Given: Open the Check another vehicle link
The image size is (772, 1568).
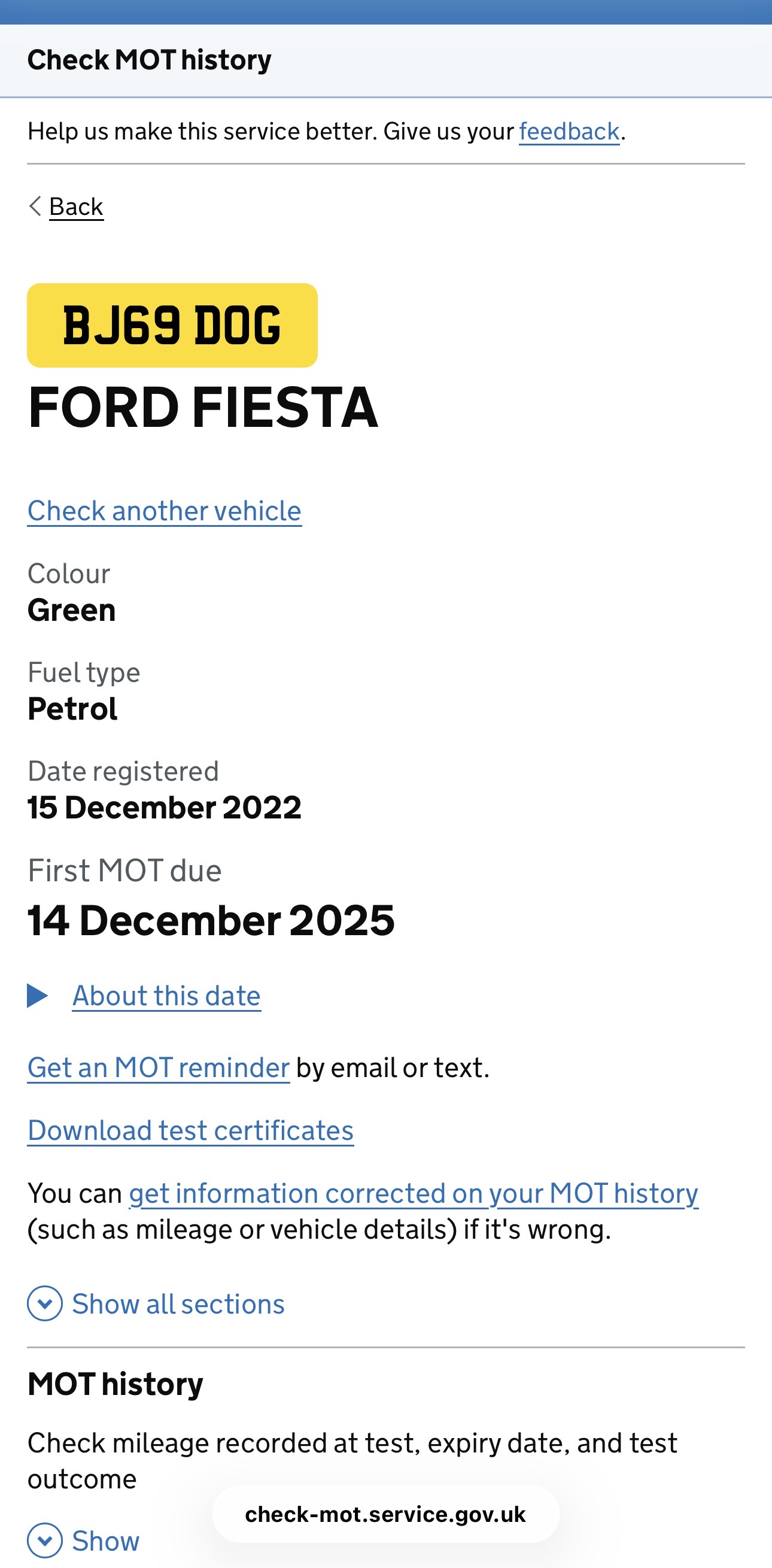Looking at the screenshot, I should point(164,511).
